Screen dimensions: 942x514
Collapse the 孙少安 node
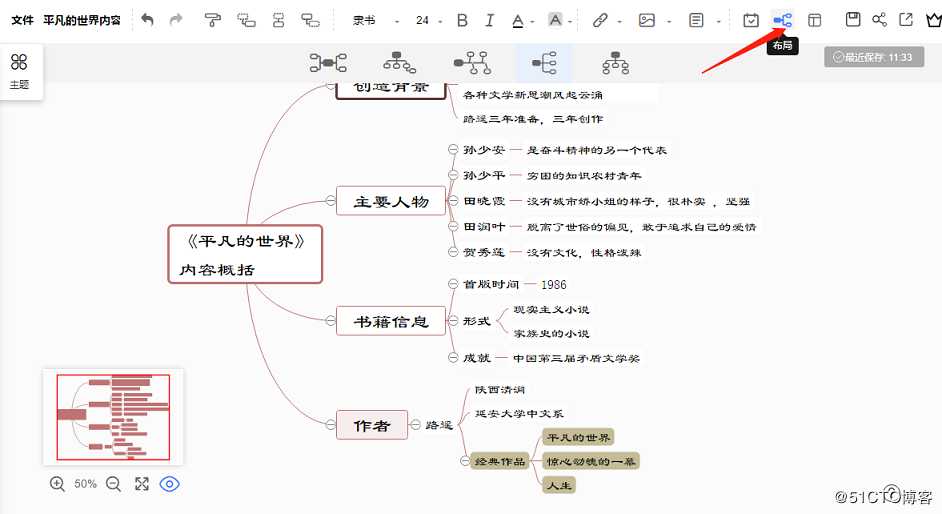453,150
